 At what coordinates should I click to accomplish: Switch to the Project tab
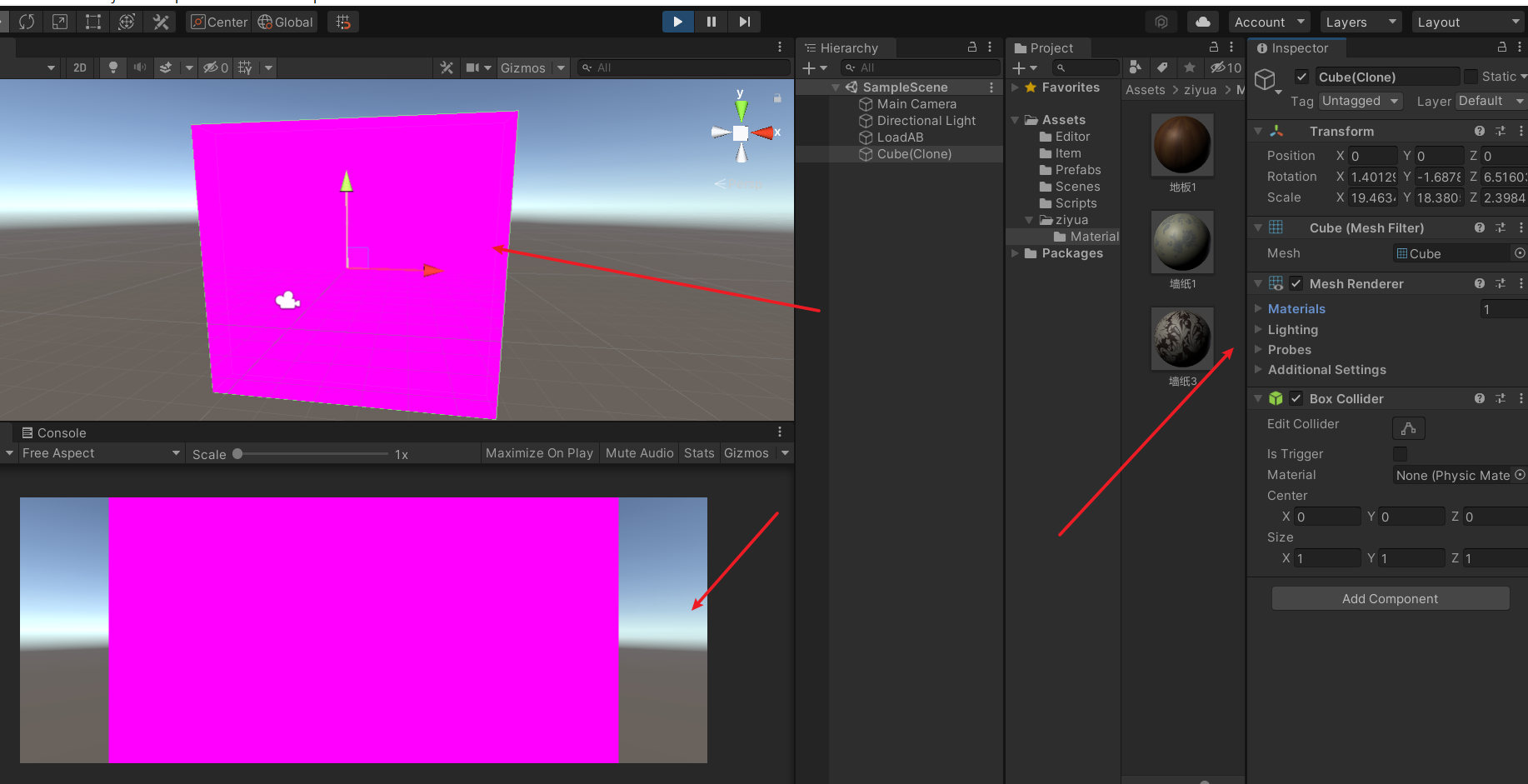click(1044, 47)
